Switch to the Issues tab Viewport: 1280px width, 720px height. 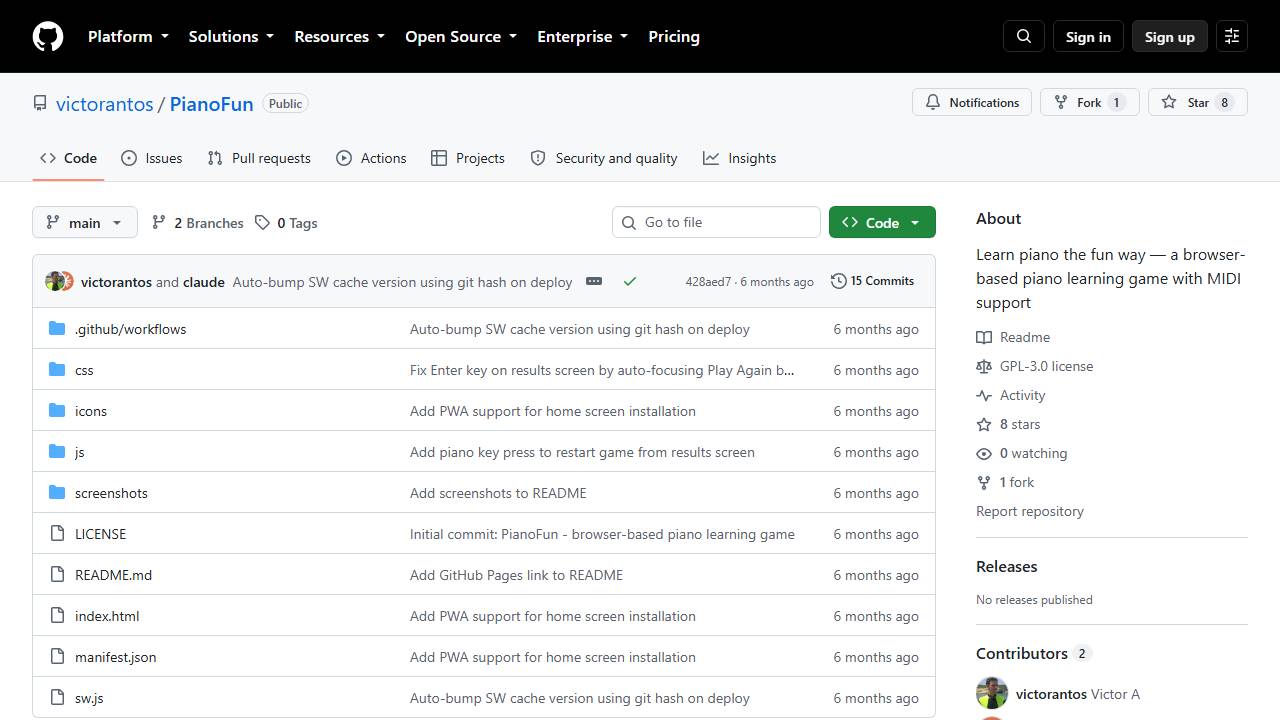[x=152, y=158]
